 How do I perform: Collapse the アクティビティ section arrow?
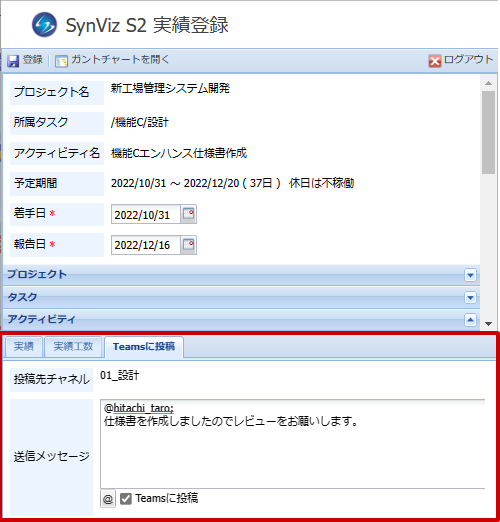point(470,320)
